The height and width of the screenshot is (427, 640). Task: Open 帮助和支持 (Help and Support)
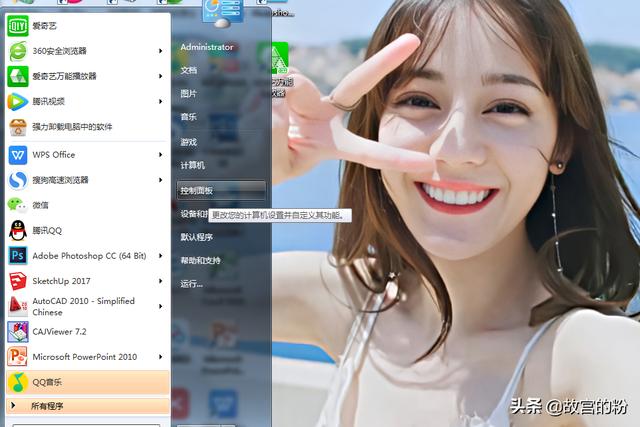200,260
